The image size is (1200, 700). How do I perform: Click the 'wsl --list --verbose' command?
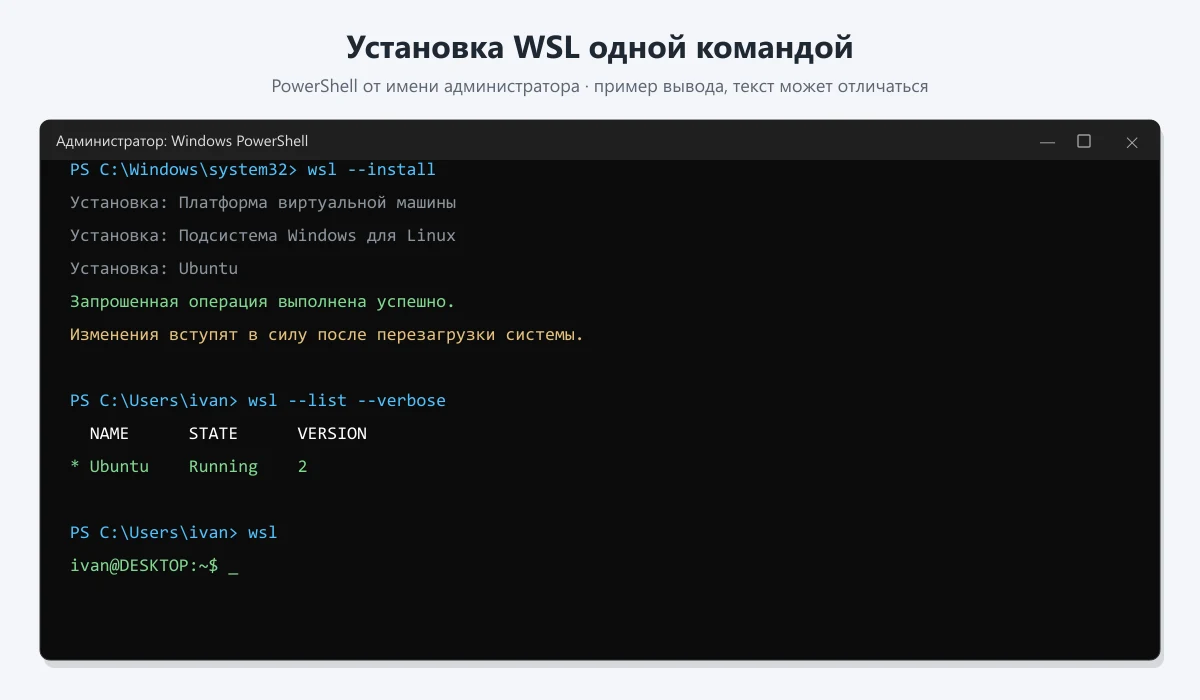[347, 401]
